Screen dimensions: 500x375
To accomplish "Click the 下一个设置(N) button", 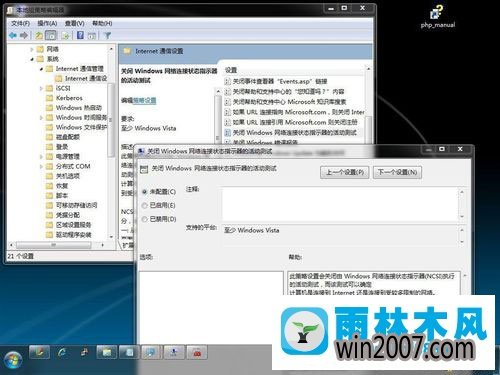I will (x=397, y=172).
